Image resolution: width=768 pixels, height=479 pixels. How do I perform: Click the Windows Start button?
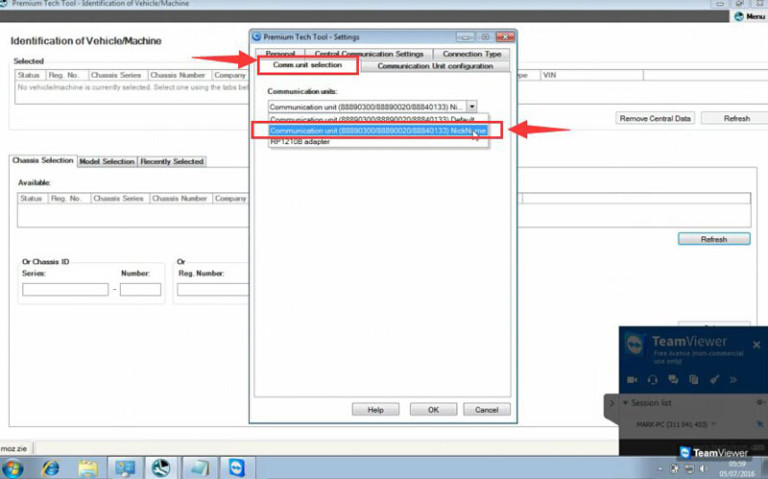(x=14, y=467)
